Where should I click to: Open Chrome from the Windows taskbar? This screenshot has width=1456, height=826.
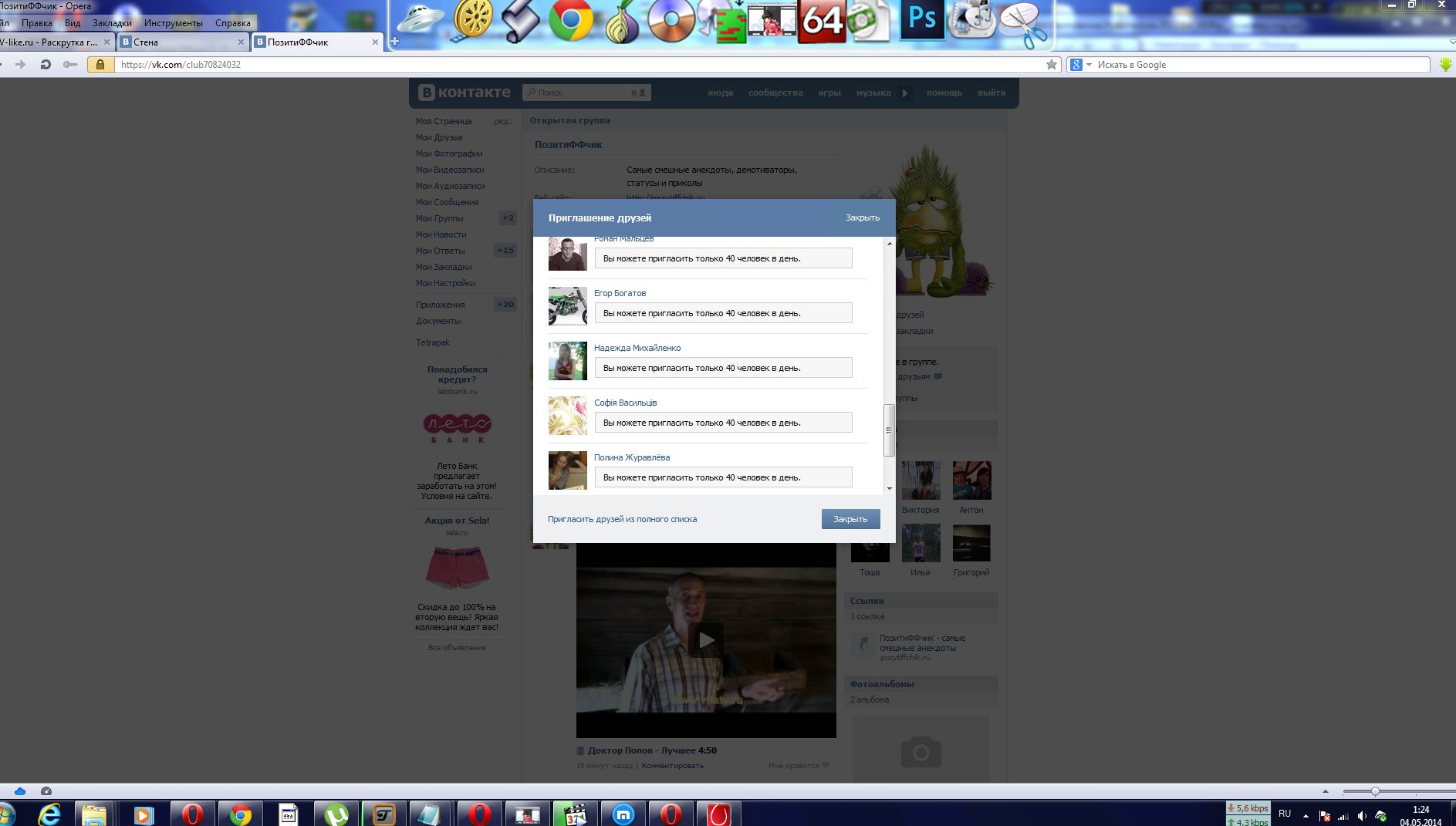tap(240, 814)
